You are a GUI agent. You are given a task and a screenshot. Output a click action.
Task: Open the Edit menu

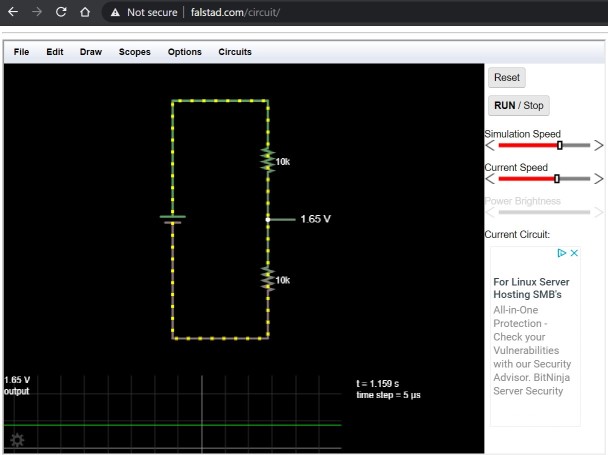pos(55,52)
